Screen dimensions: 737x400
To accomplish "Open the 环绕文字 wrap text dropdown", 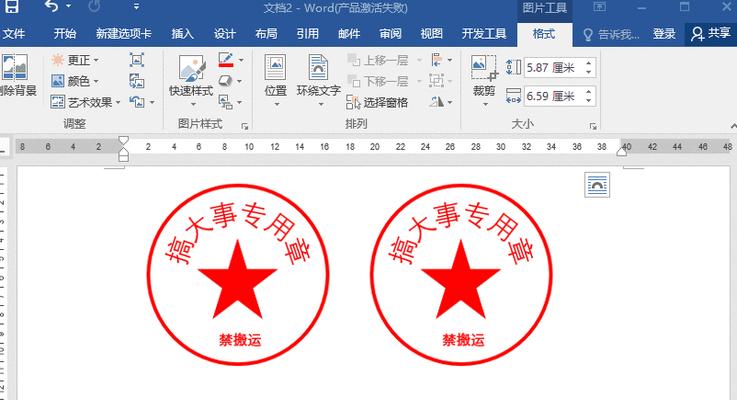I will tap(318, 80).
